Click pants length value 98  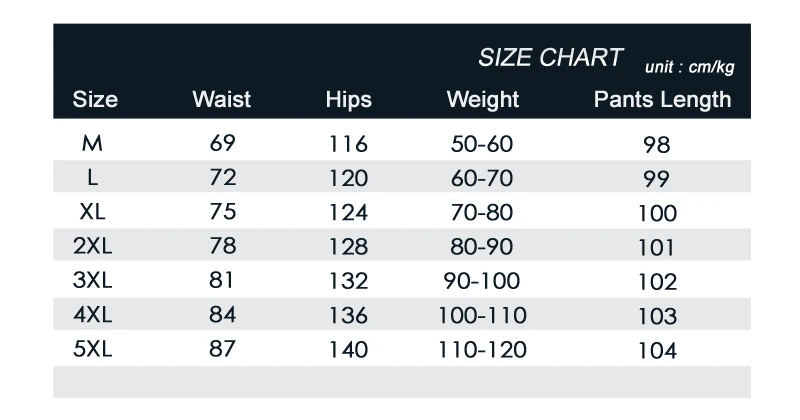[657, 145]
